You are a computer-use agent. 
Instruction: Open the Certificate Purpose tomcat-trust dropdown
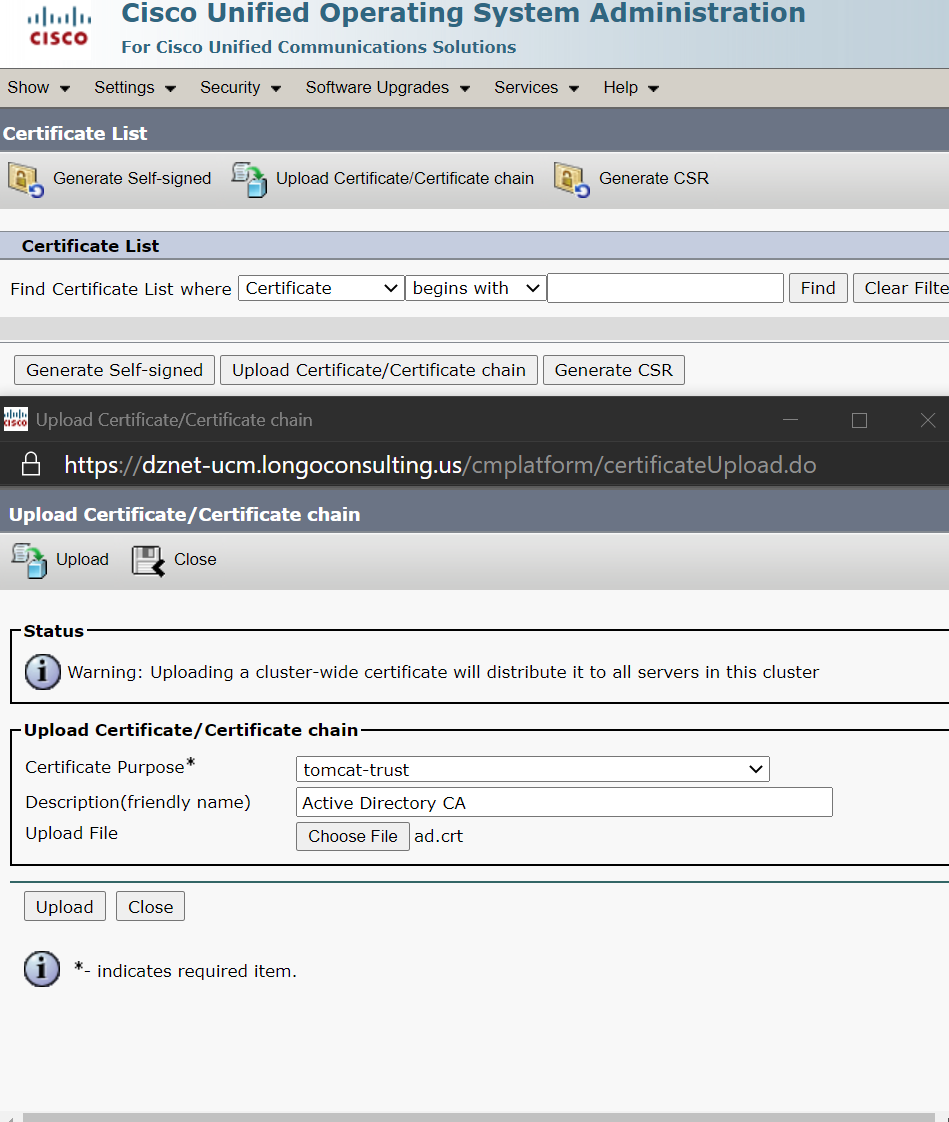532,769
